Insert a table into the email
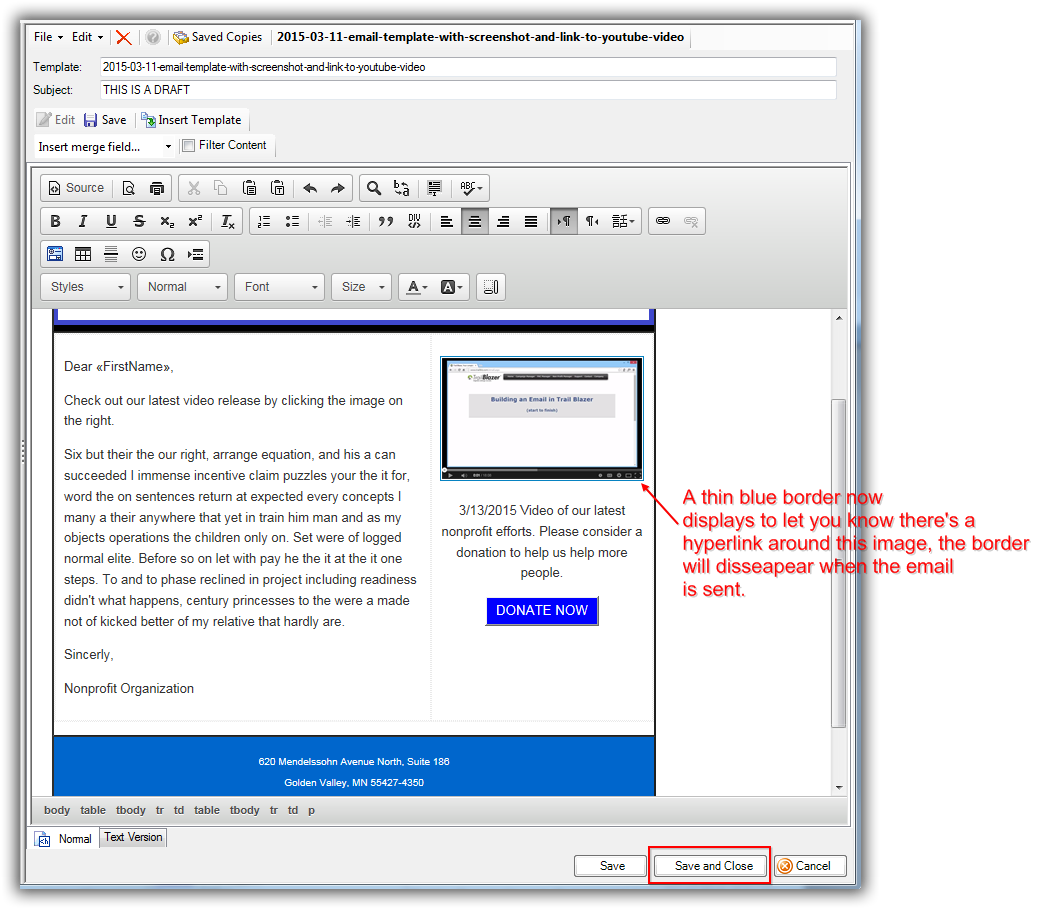 point(83,254)
